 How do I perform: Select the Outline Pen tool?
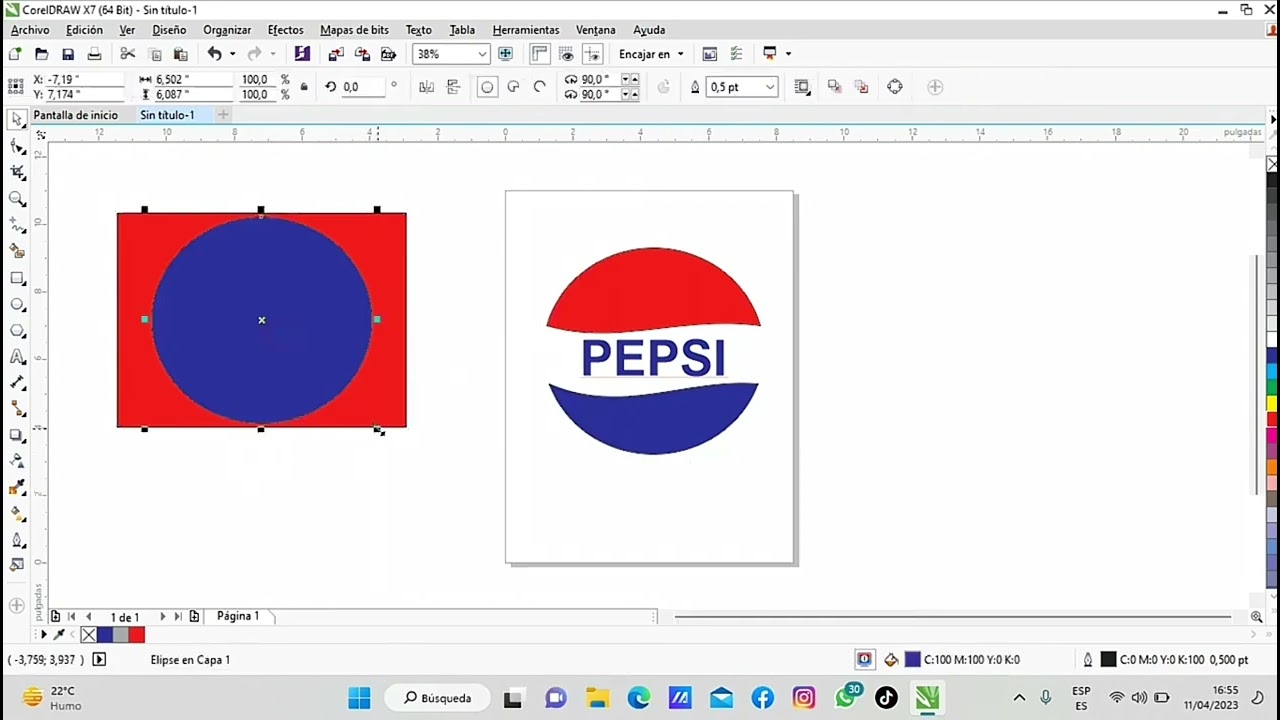(17, 540)
